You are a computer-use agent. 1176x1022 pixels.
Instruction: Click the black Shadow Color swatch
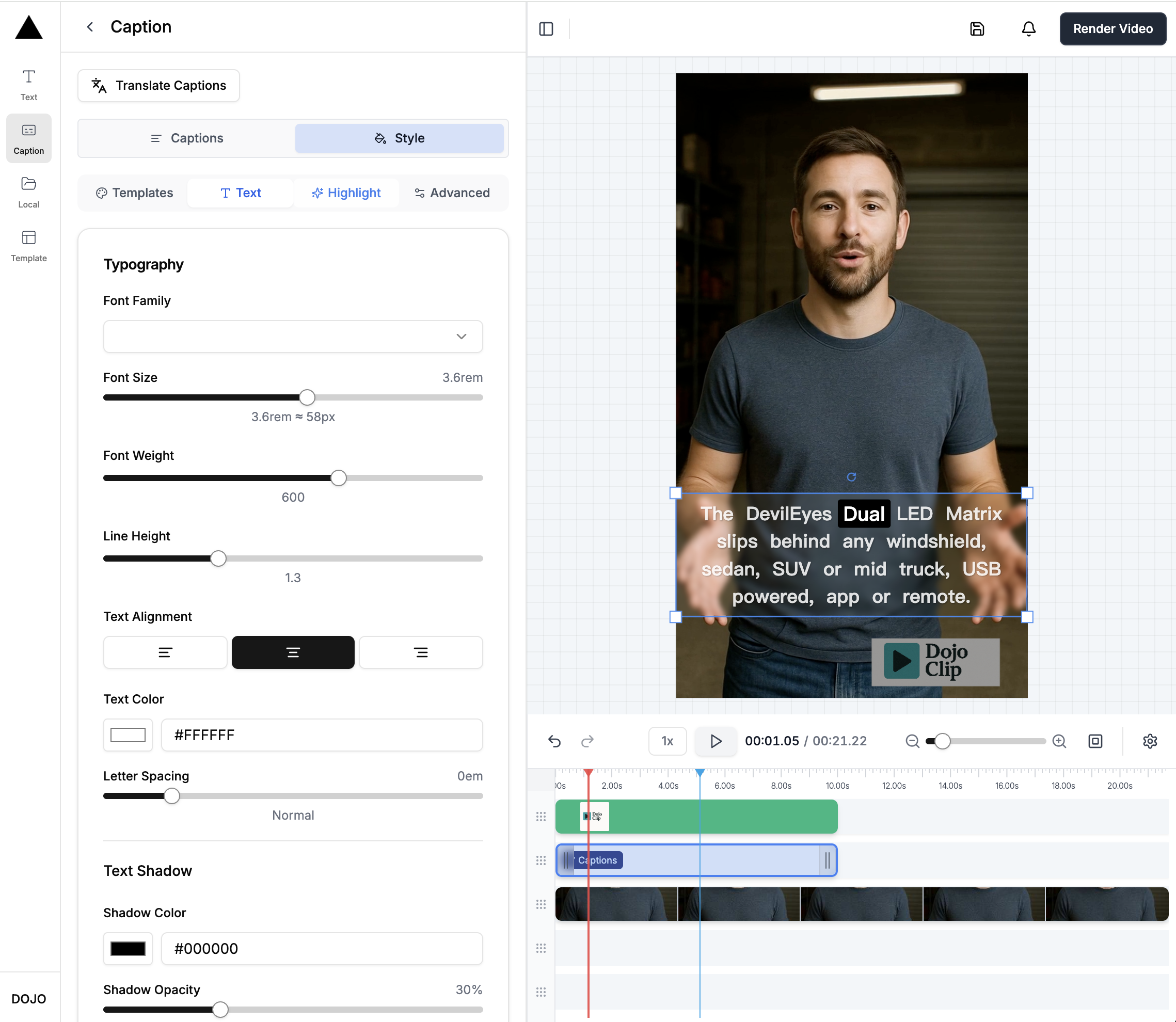tap(128, 948)
